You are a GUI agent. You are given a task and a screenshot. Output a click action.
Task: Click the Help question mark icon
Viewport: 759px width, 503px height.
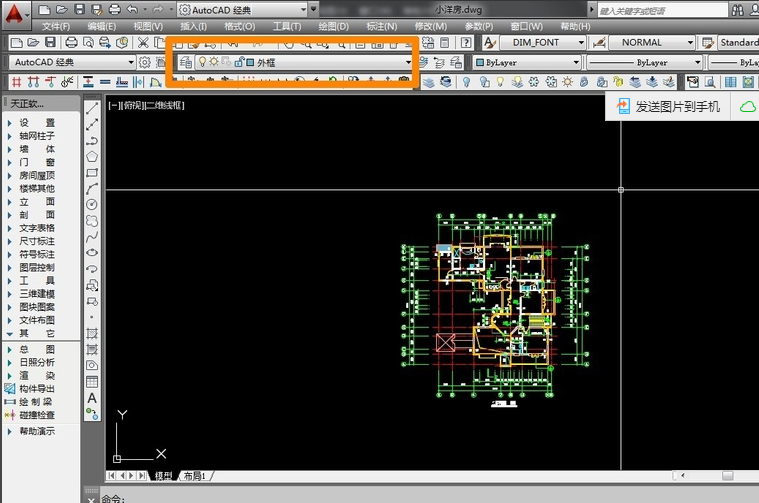point(466,43)
